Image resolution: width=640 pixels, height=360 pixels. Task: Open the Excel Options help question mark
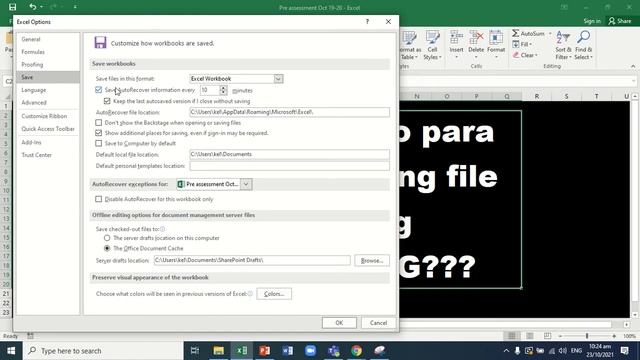[367, 22]
